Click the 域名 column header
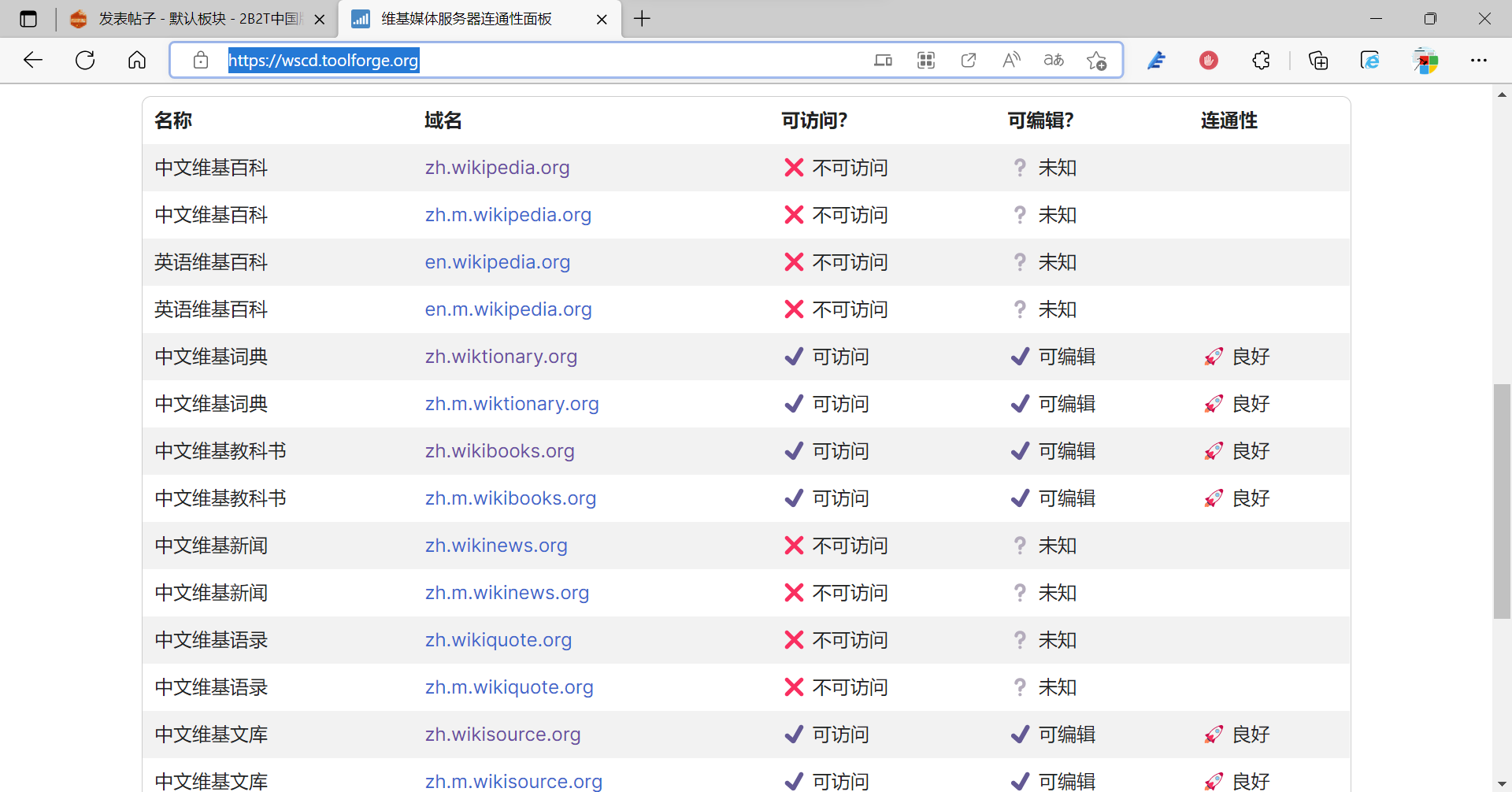This screenshot has height=792, width=1512. coord(443,120)
